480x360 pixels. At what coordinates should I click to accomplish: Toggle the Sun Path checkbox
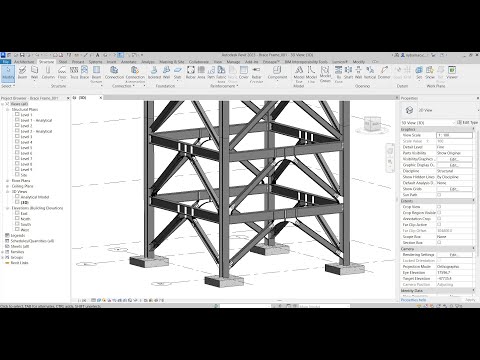coord(439,195)
